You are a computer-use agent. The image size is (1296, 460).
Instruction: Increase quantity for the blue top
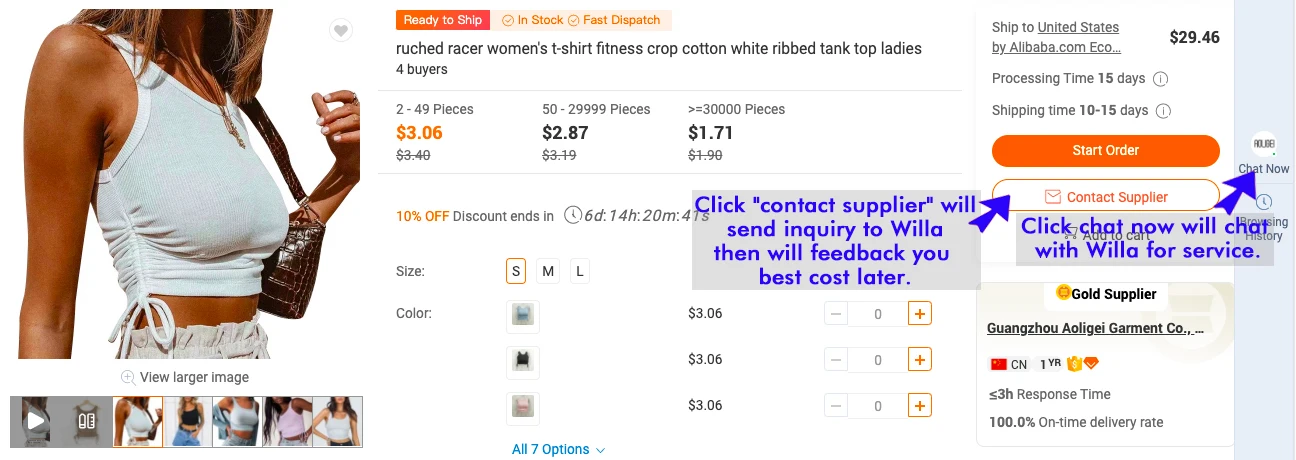point(920,314)
